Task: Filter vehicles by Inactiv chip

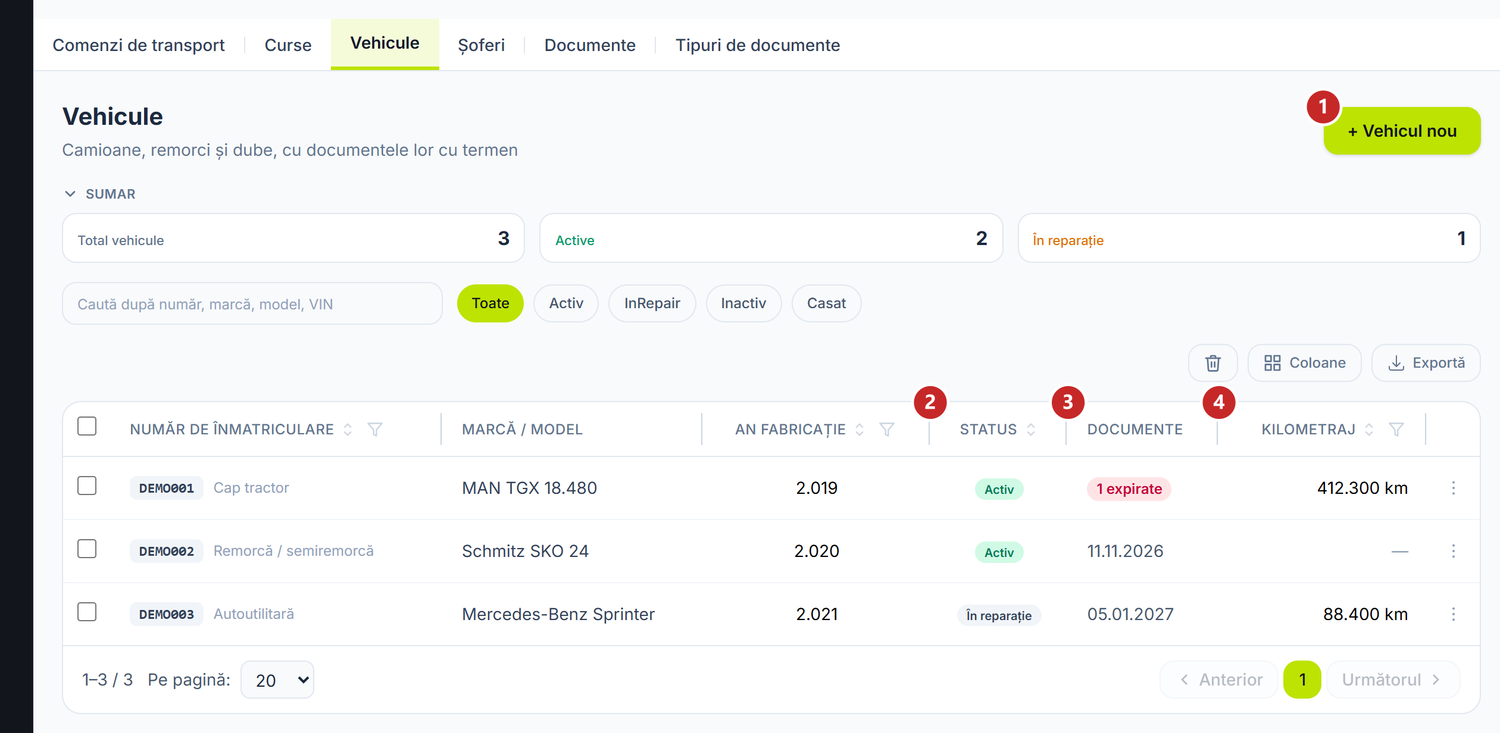Action: [x=744, y=303]
